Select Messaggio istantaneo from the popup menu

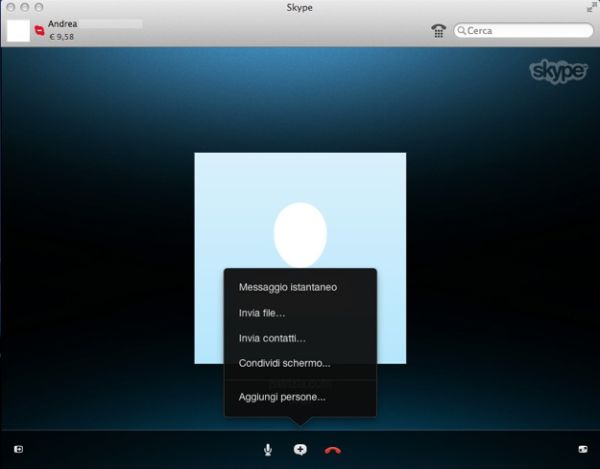[287, 287]
